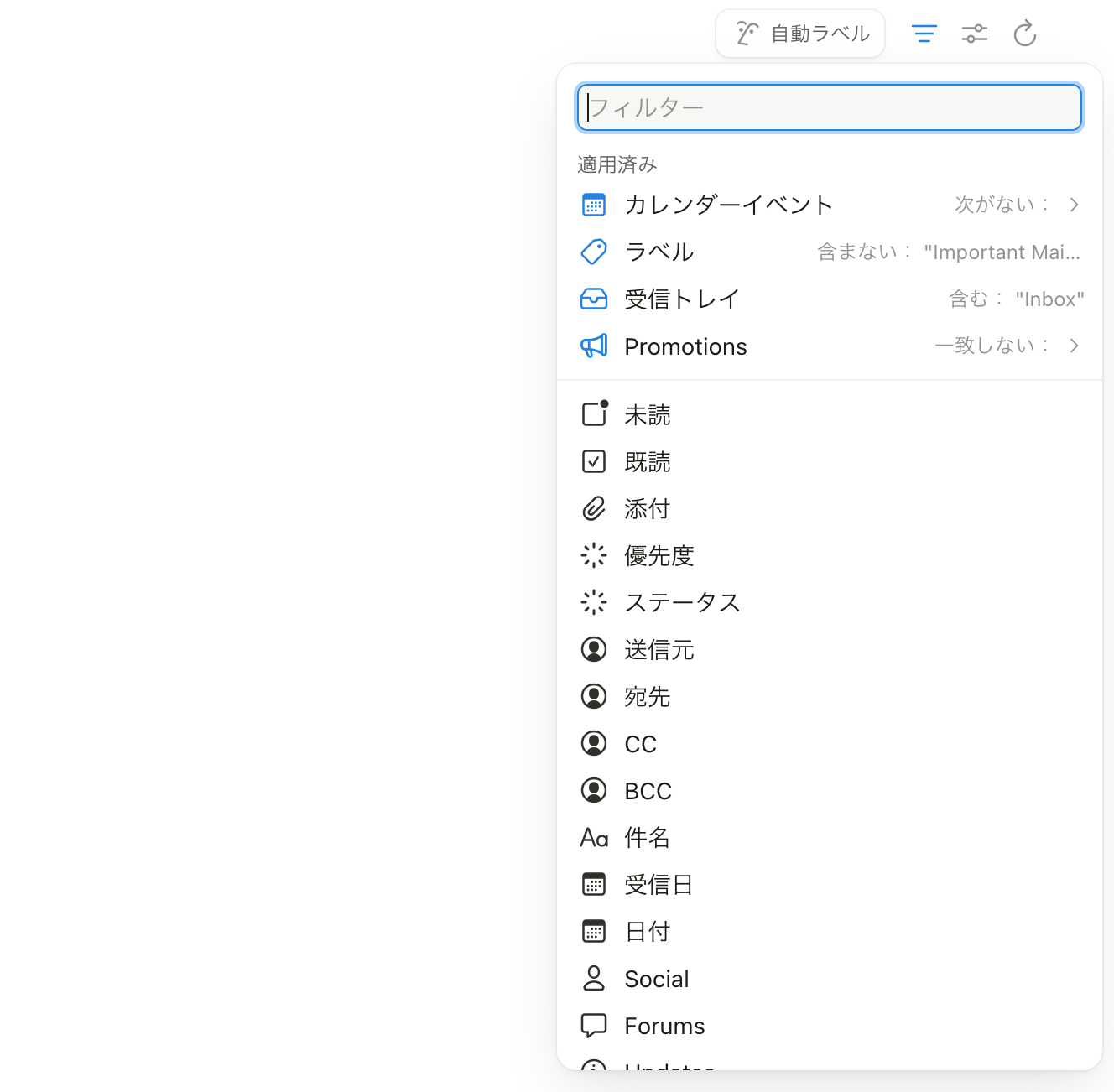Open the ラベル applied filter value
The image size is (1114, 1092).
(x=1001, y=252)
